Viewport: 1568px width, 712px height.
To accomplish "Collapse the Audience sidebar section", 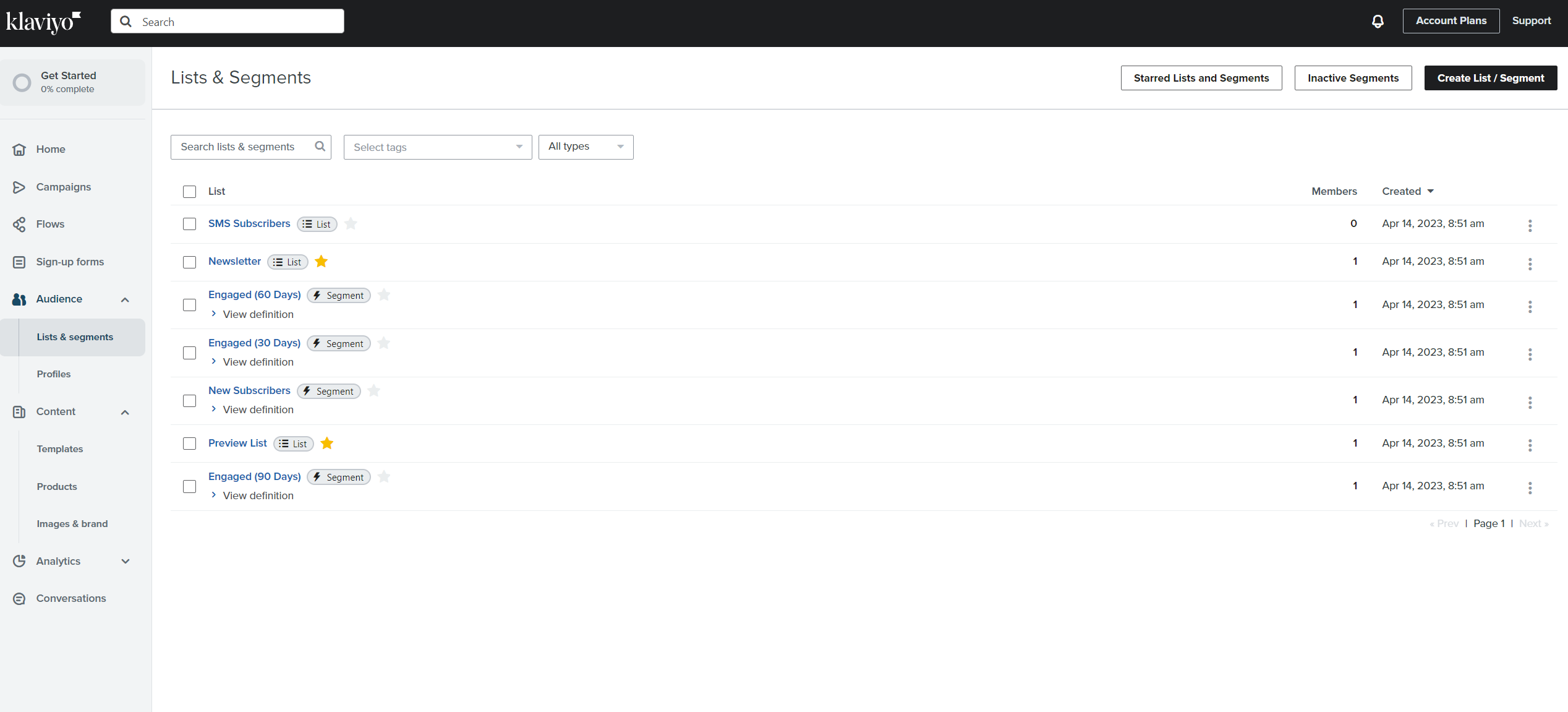I will tap(125, 299).
